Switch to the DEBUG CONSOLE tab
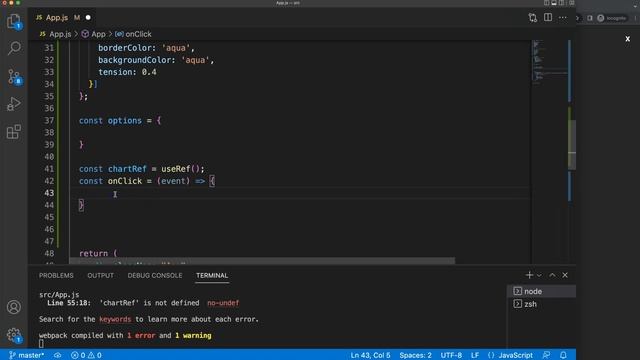This screenshot has width=640, height=360. point(155,276)
